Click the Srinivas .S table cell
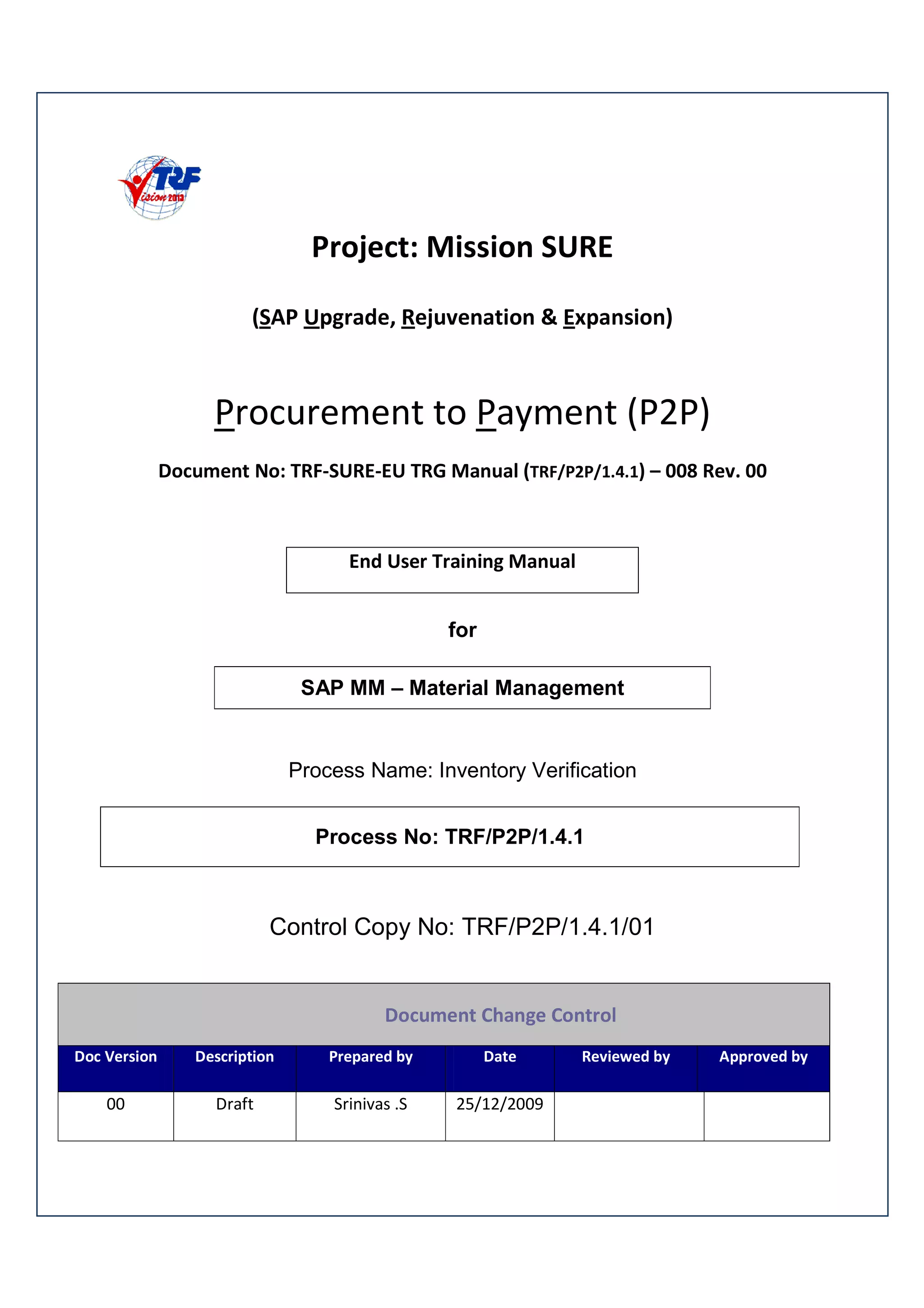Image resolution: width=924 pixels, height=1308 pixels. [x=370, y=1104]
